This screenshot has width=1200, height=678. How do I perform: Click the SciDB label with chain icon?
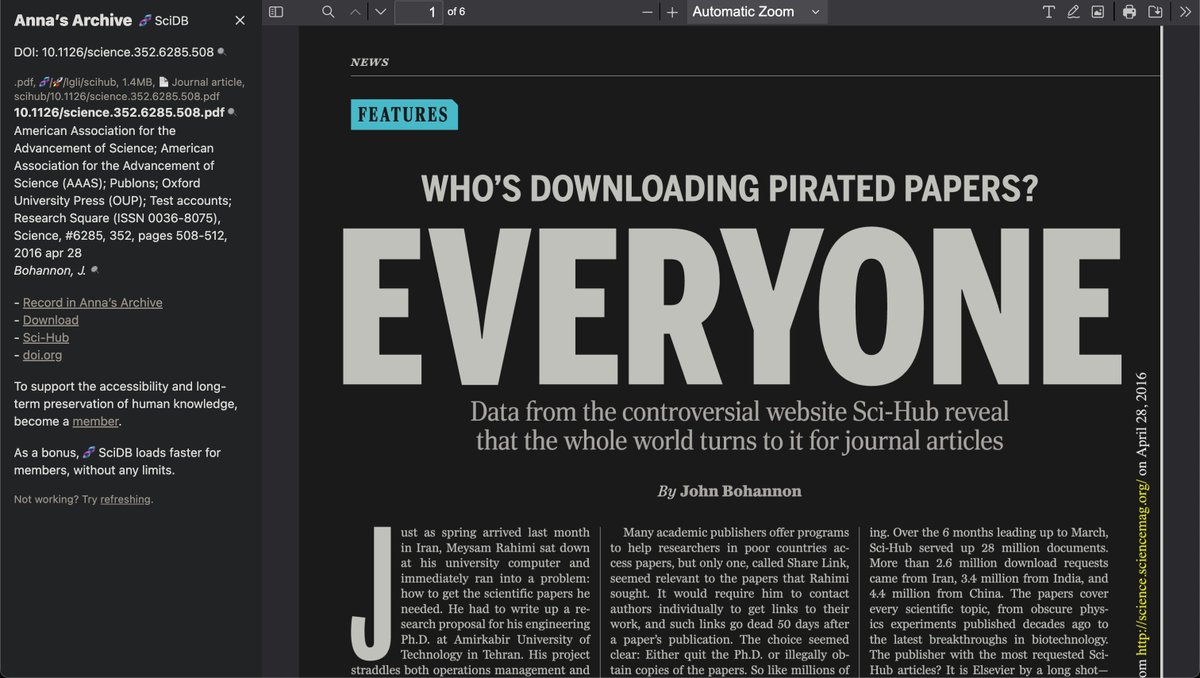click(164, 21)
